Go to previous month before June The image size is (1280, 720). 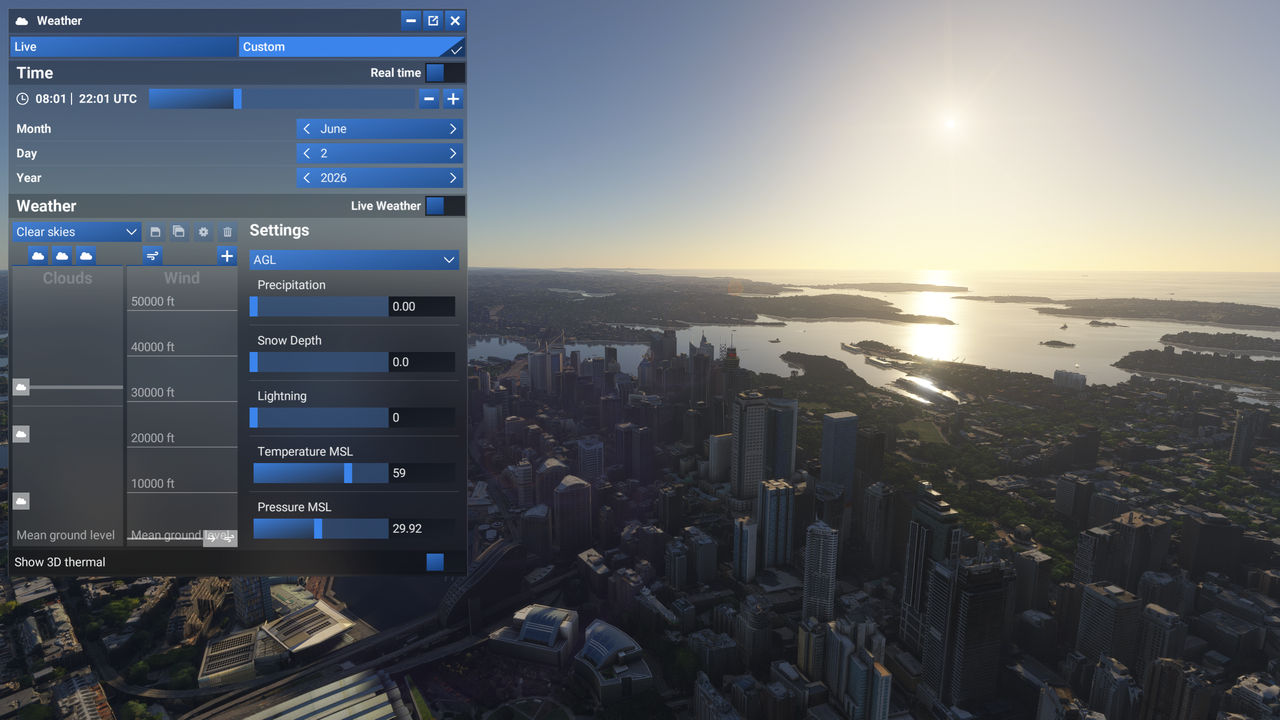(307, 129)
